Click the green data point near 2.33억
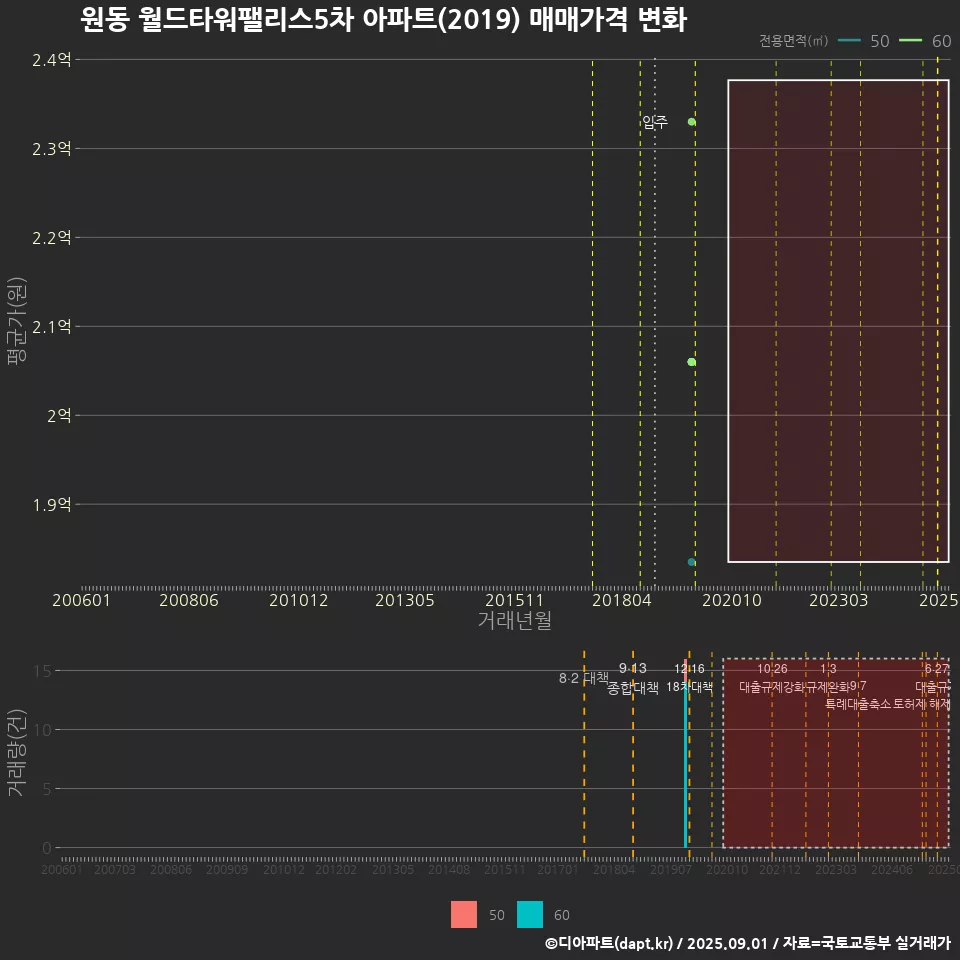The image size is (960, 960). (x=690, y=121)
